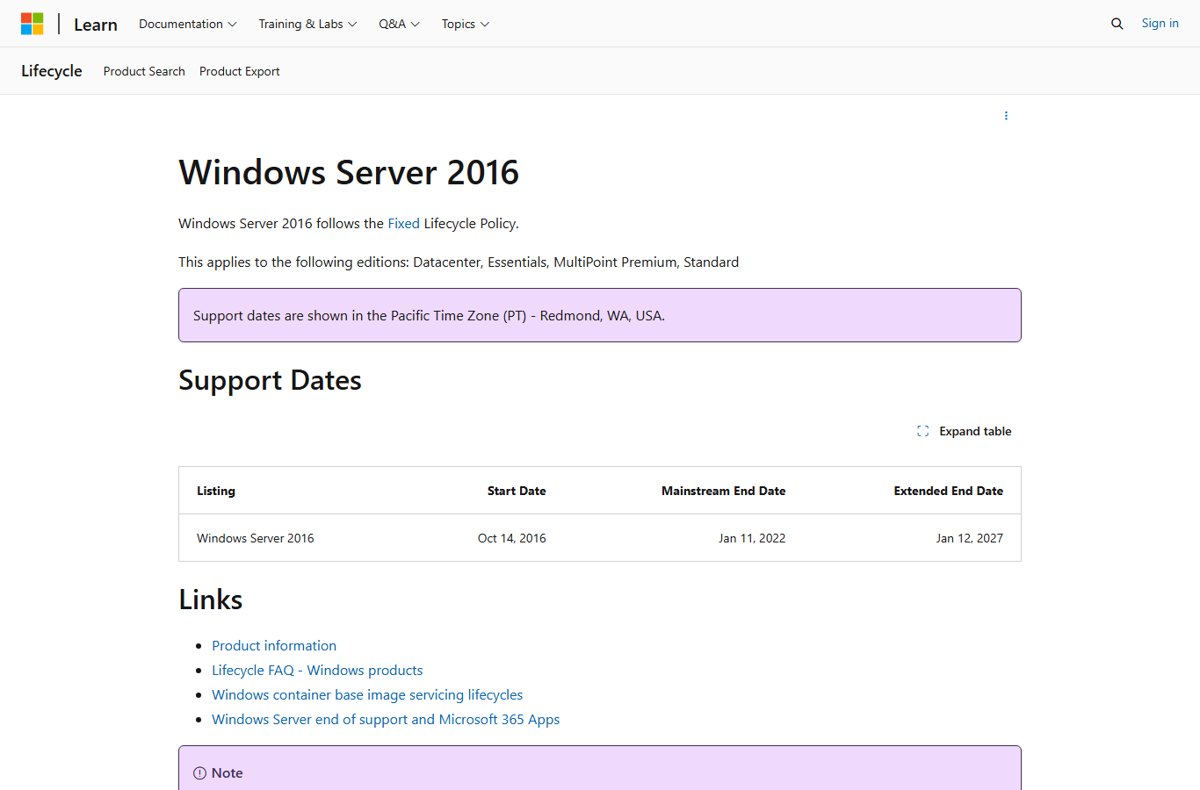Image resolution: width=1200 pixels, height=790 pixels.
Task: Open Windows container base image servicing lifecycles
Action: pos(367,695)
